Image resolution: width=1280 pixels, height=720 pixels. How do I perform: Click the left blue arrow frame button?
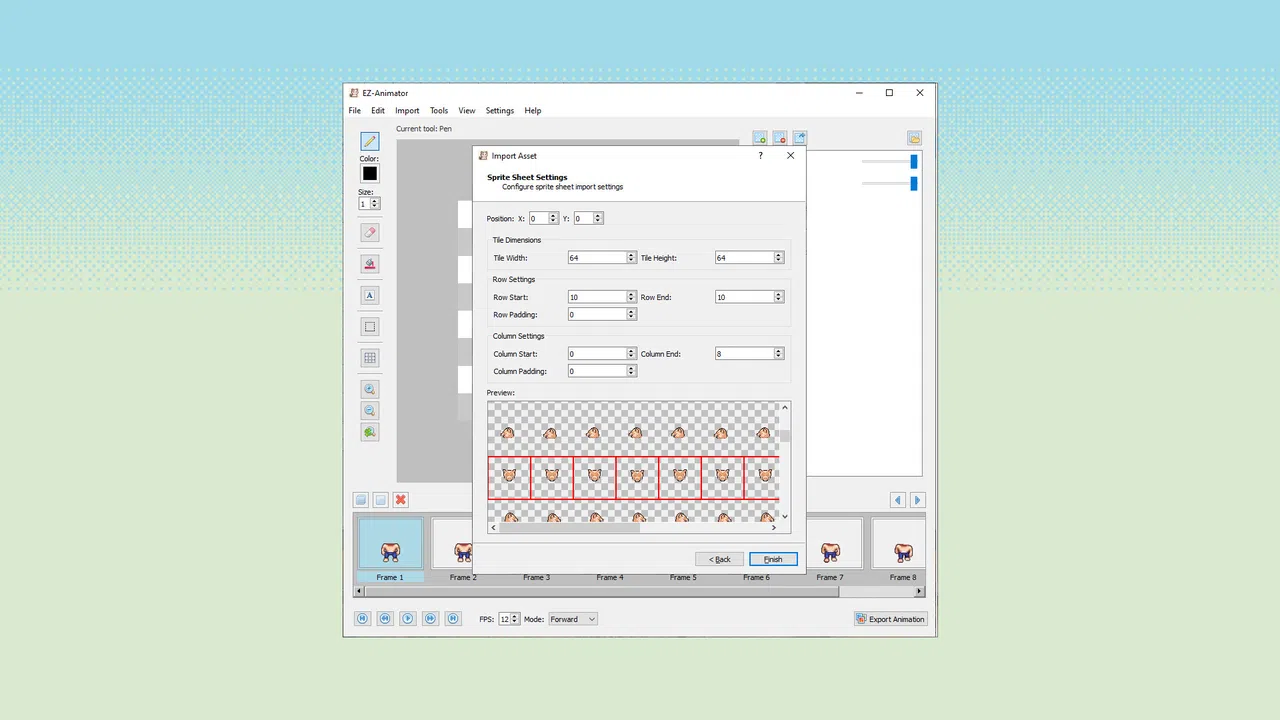[x=898, y=500]
